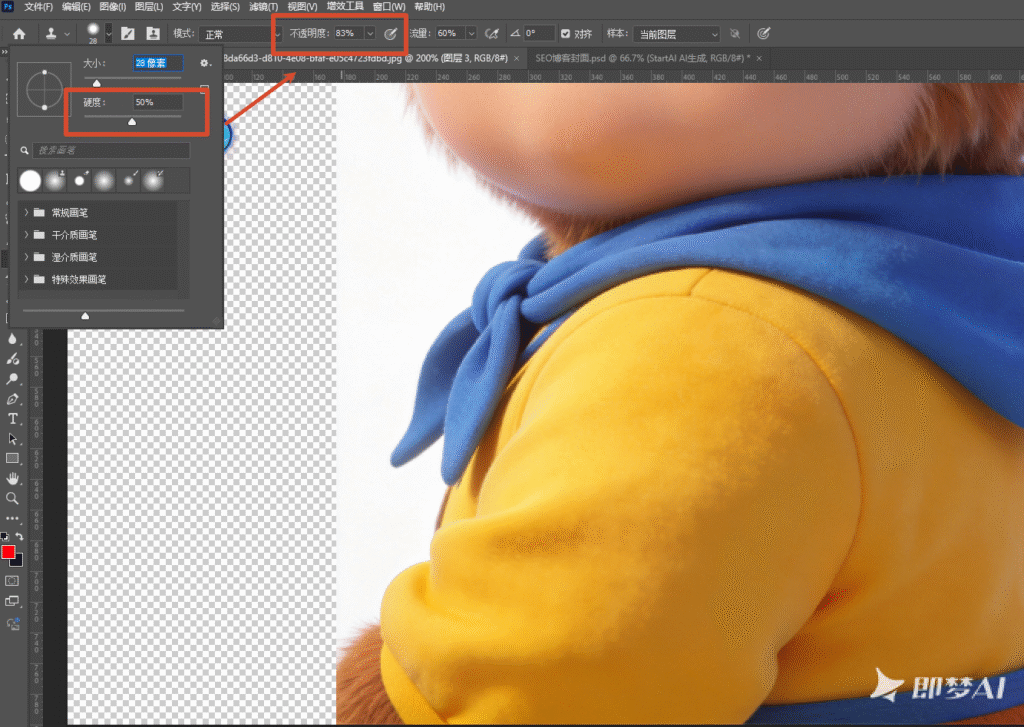Click the brush thumbnail size slider handle

pyautogui.click(x=85, y=316)
